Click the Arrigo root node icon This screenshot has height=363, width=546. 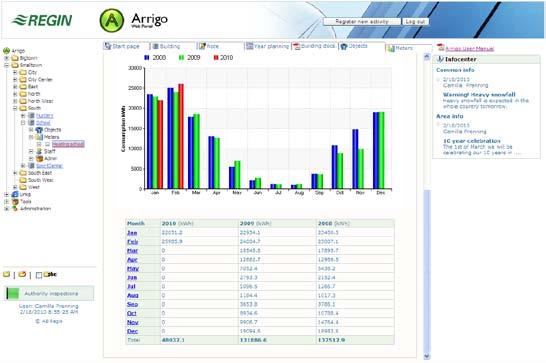(x=6, y=51)
